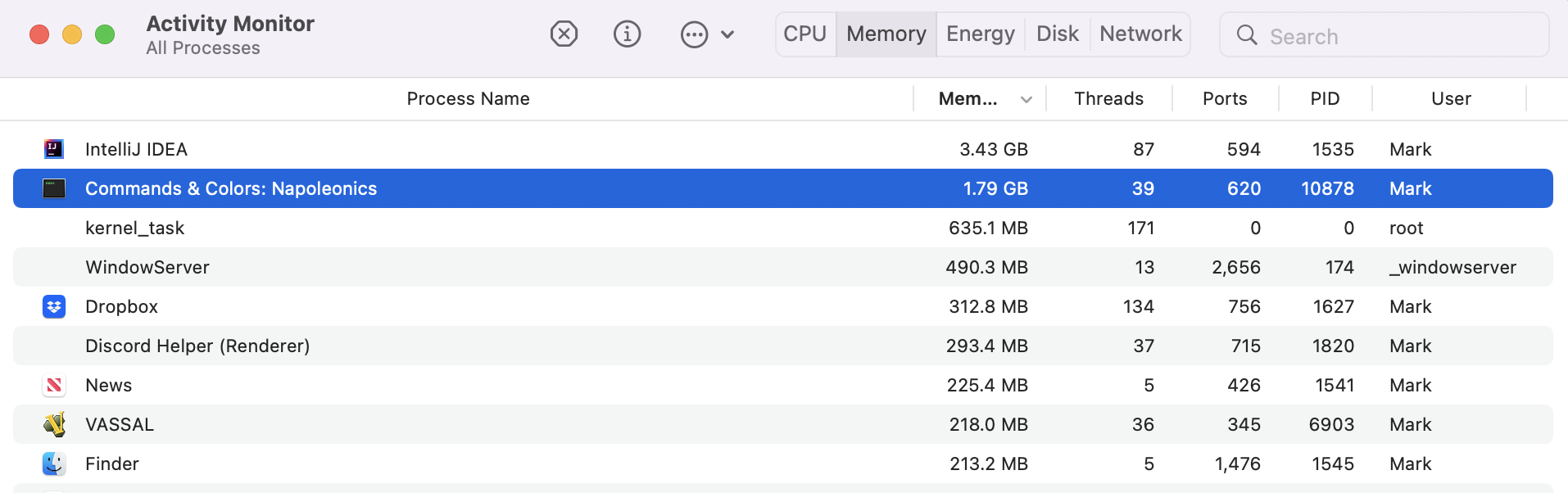The width and height of the screenshot is (1568, 493).
Task: Click the 1,476 ports value
Action: pyautogui.click(x=1237, y=464)
